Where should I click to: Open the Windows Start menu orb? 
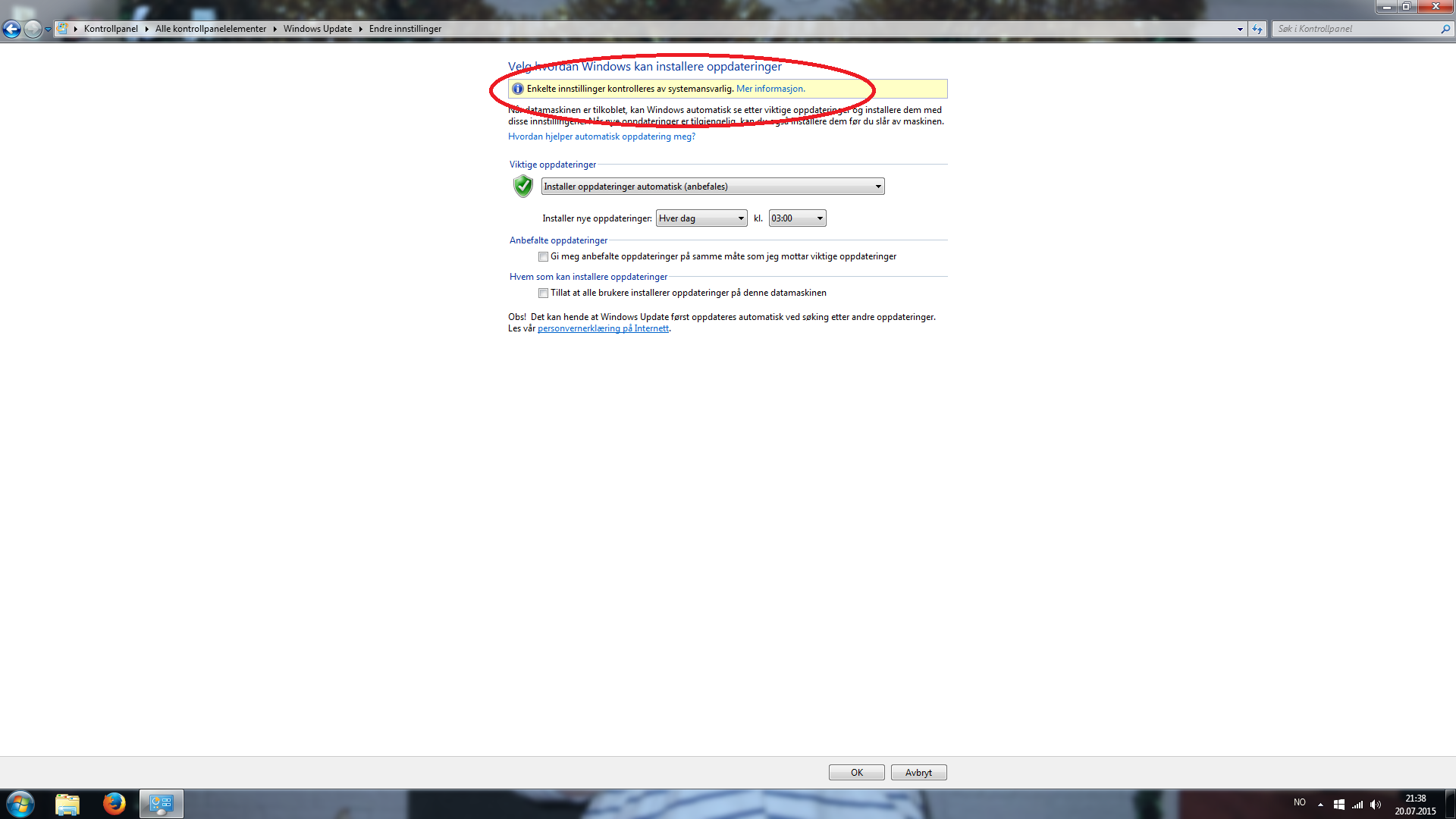pos(20,804)
